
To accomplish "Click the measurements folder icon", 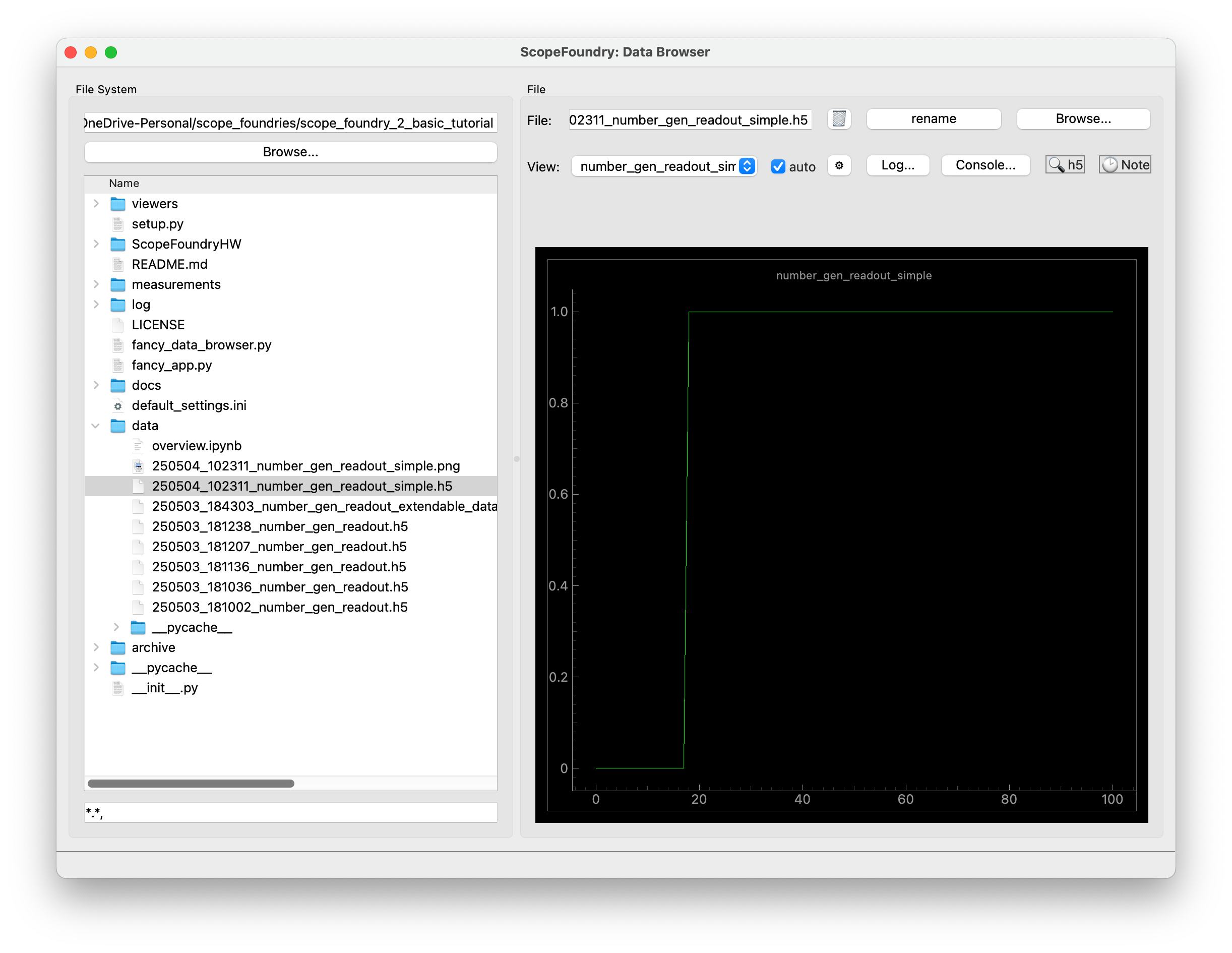I will [x=118, y=284].
